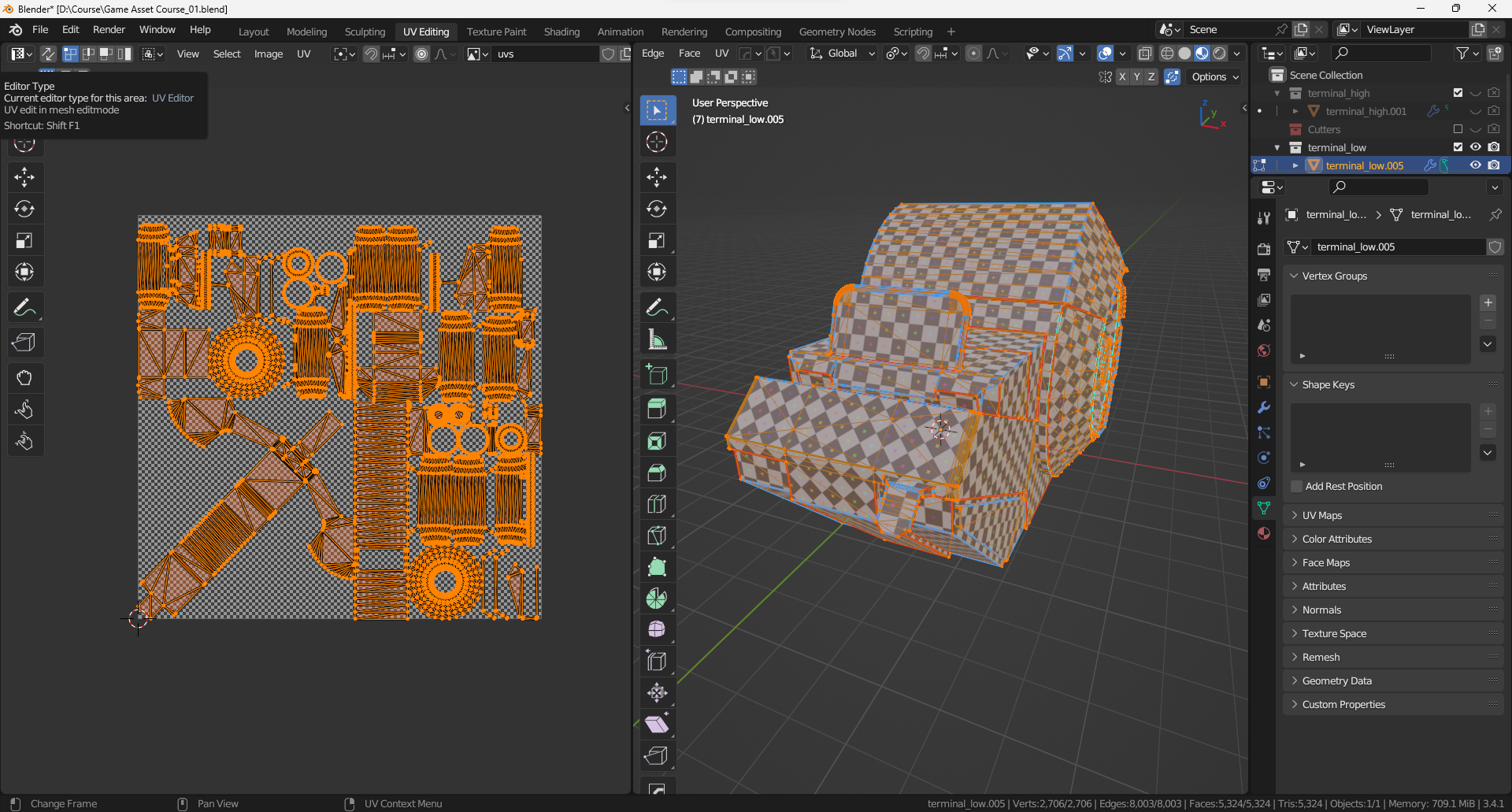The image size is (1512, 812).
Task: Switch to Texture Paint workspace tab
Action: click(x=496, y=32)
